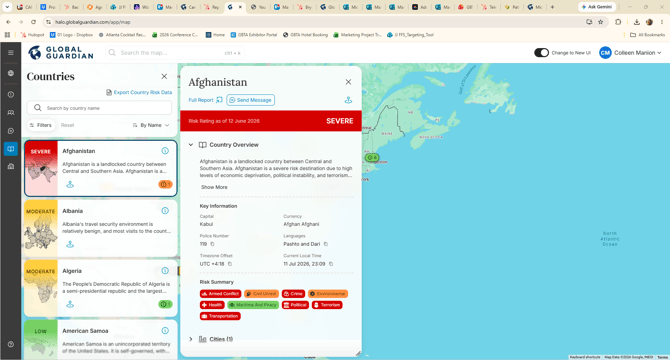Image resolution: width=670 pixels, height=360 pixels.
Task: Click Export Country Risk Data link
Action: pos(139,92)
